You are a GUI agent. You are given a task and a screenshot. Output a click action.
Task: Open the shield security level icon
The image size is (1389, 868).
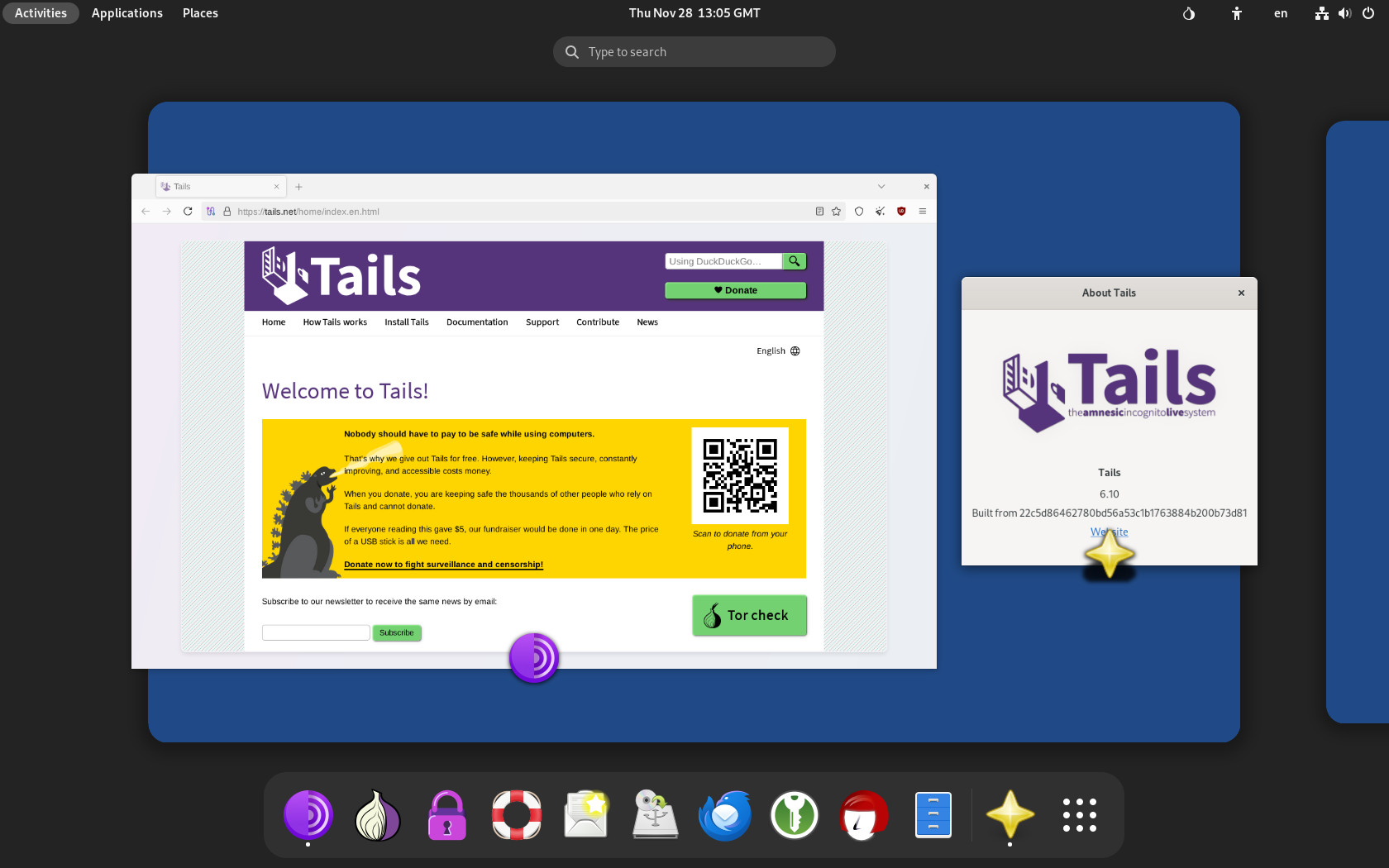[859, 212]
